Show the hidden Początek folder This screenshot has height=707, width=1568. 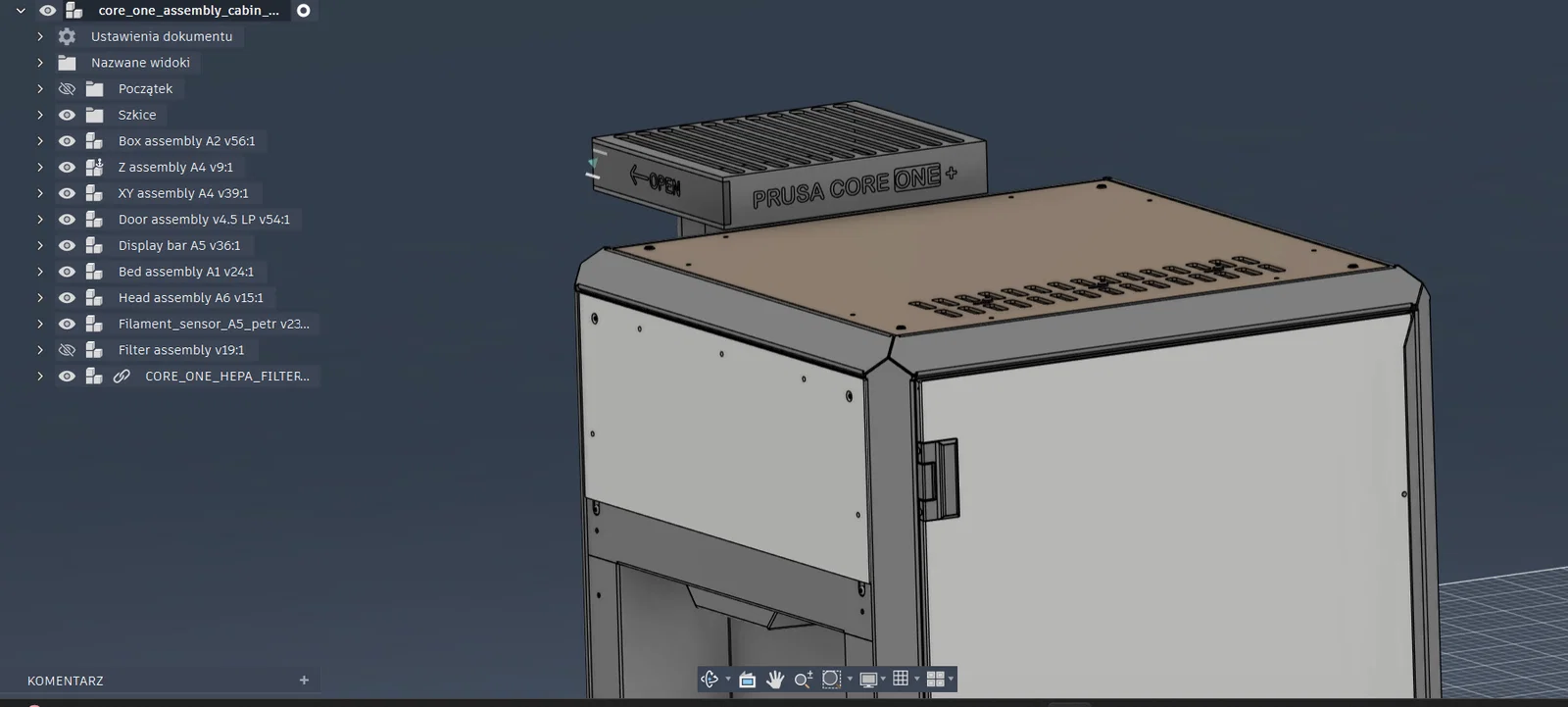(67, 89)
